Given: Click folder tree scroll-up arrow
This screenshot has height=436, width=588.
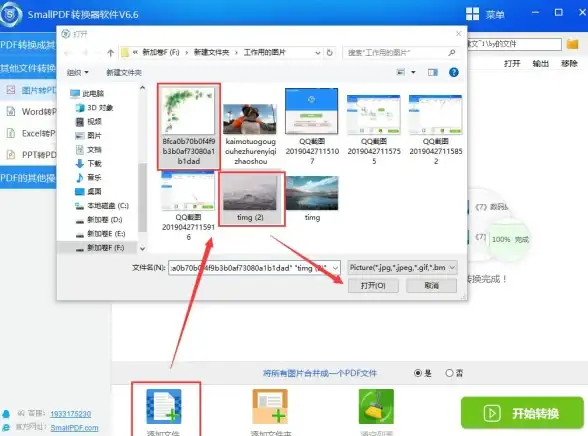Looking at the screenshot, I should (142, 88).
